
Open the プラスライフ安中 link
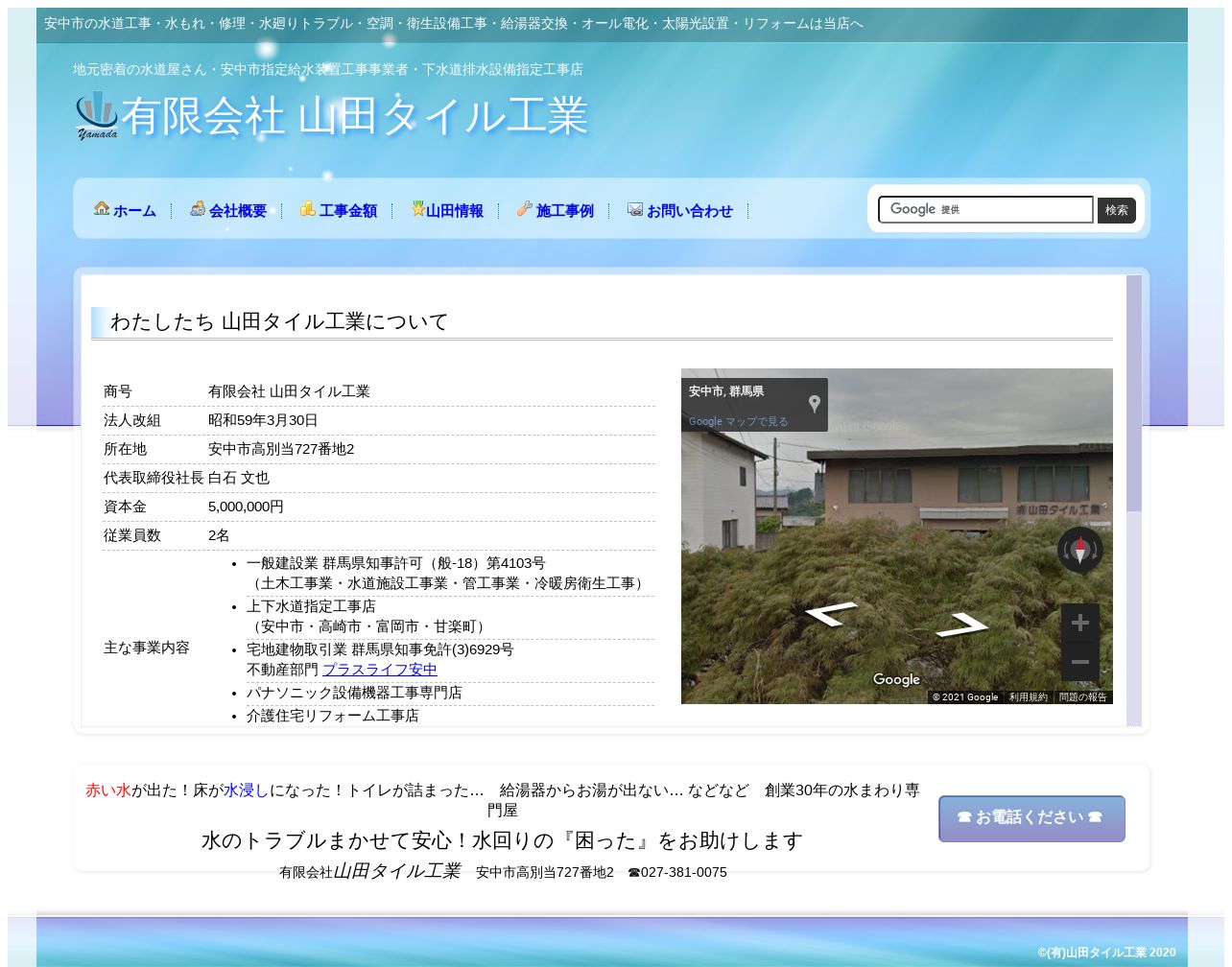[380, 670]
